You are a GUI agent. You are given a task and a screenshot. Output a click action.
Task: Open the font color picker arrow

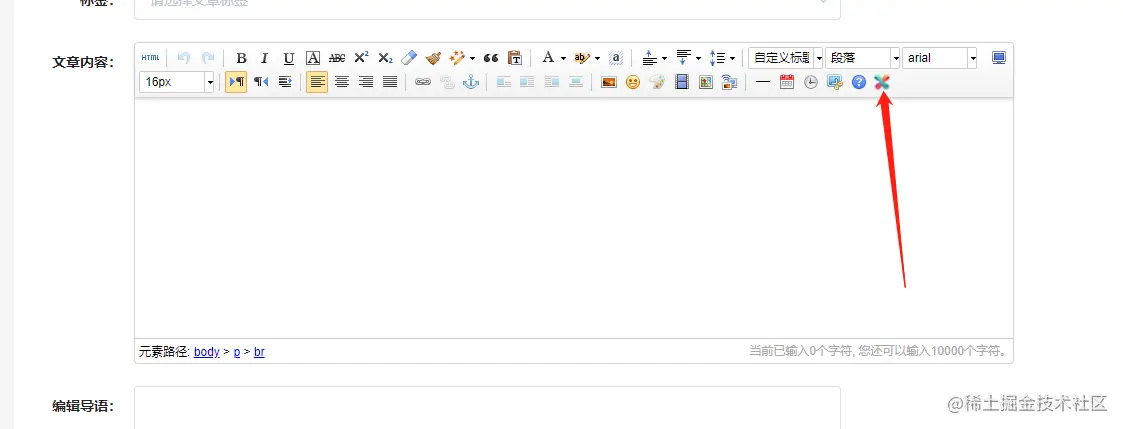click(564, 59)
